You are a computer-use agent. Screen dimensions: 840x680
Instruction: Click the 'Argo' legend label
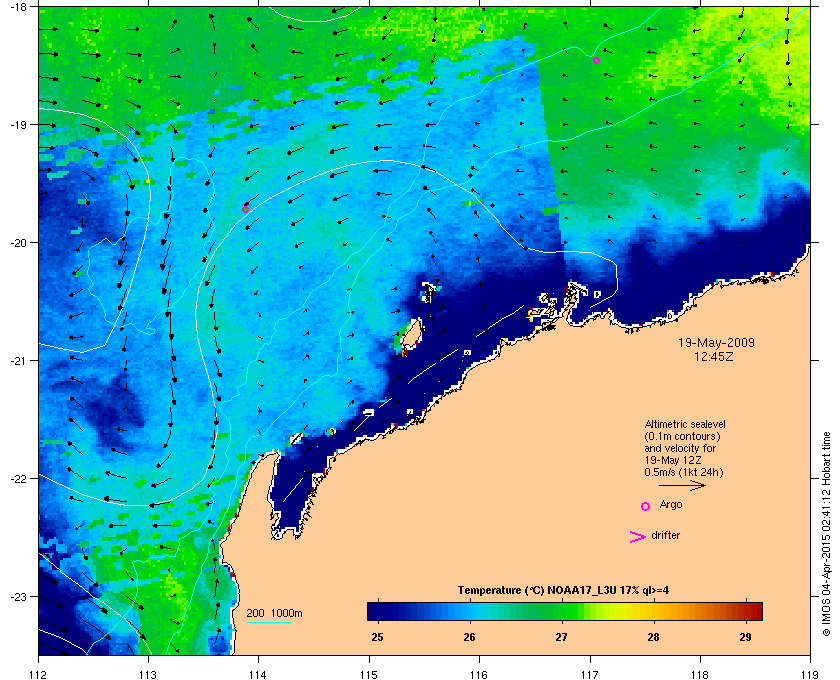[671, 505]
